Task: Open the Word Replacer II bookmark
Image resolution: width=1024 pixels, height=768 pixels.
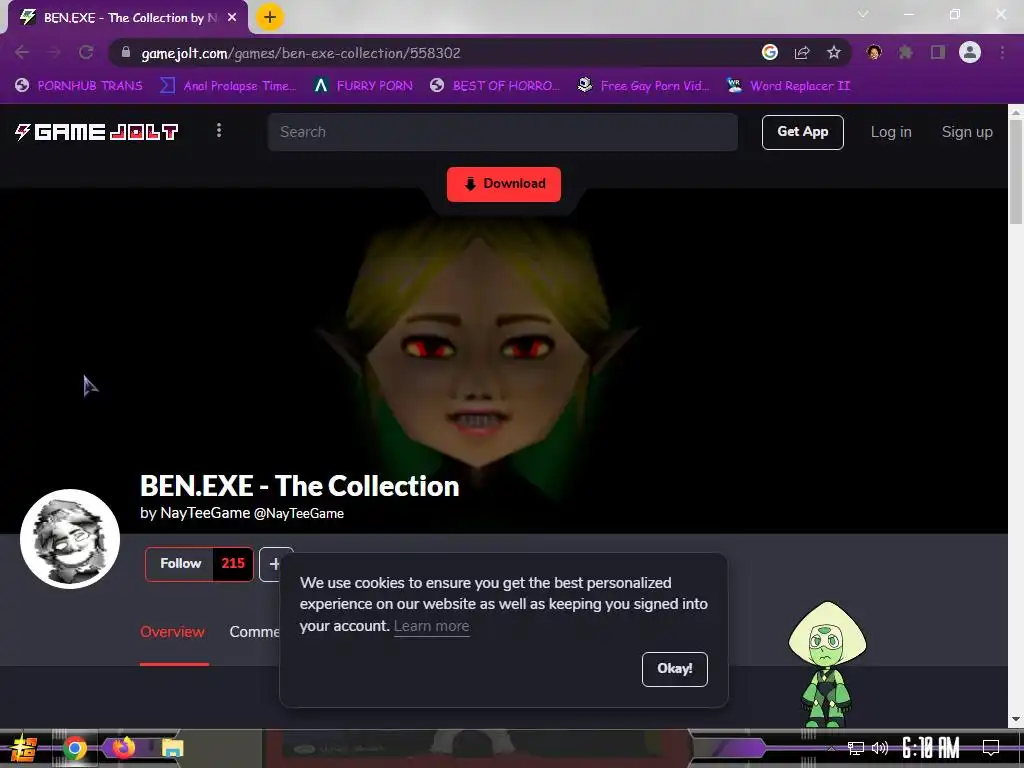Action: click(x=789, y=86)
